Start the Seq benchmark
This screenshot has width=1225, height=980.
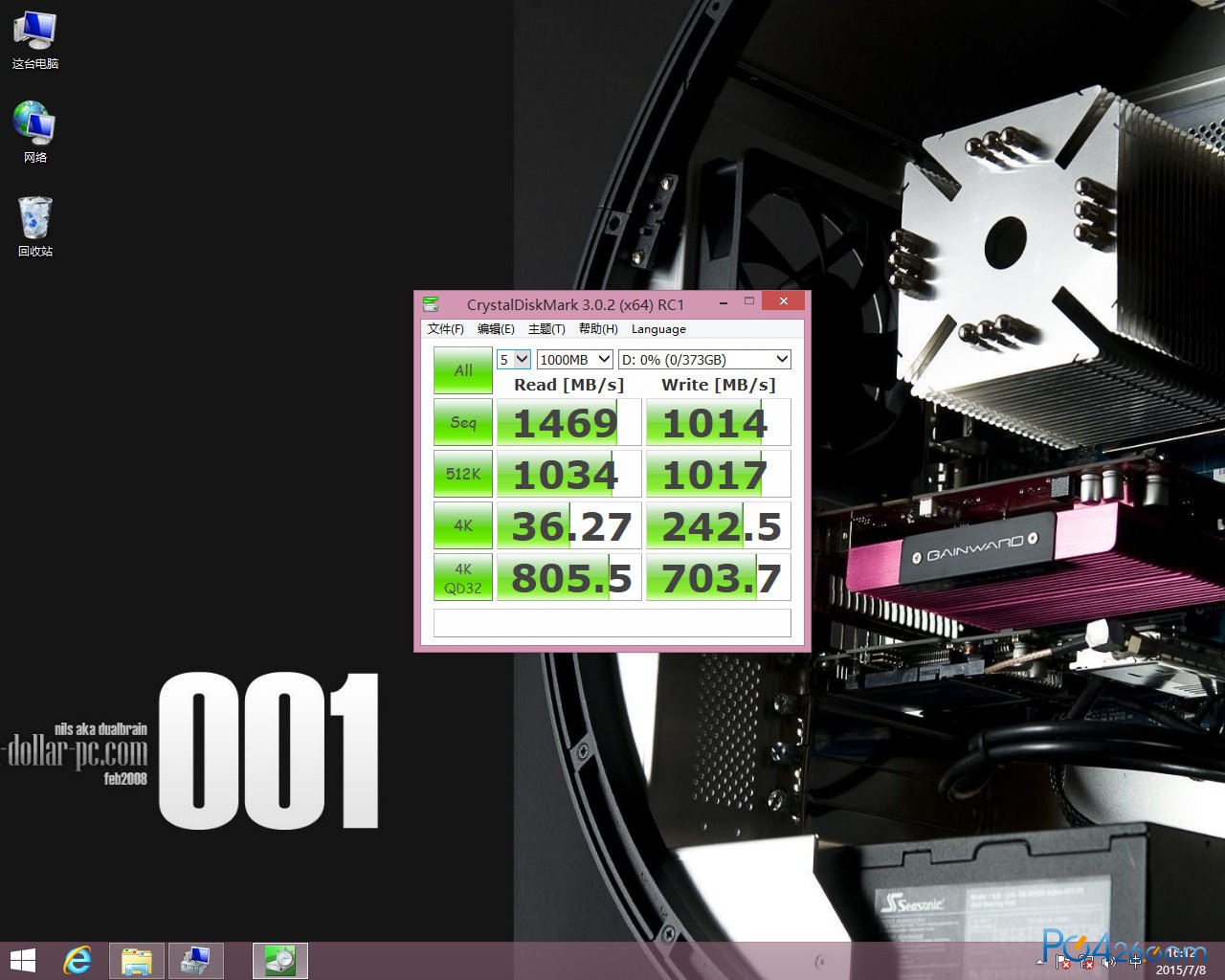coord(463,422)
